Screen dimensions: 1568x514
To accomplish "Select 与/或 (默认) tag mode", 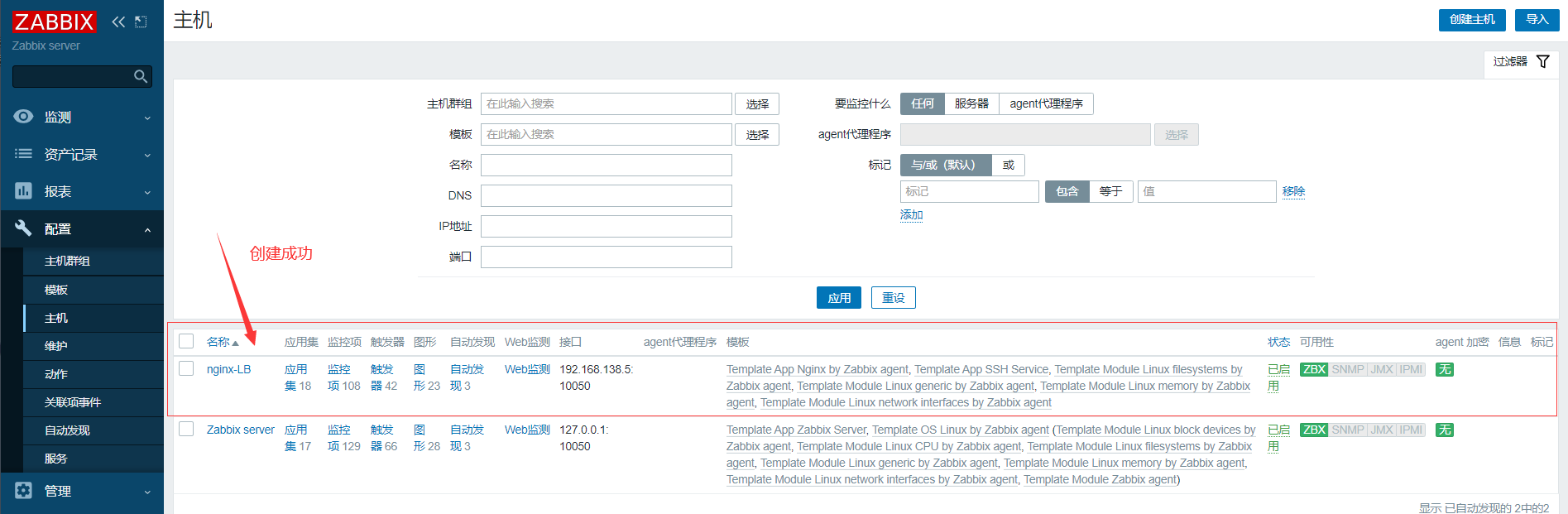I will [x=946, y=165].
